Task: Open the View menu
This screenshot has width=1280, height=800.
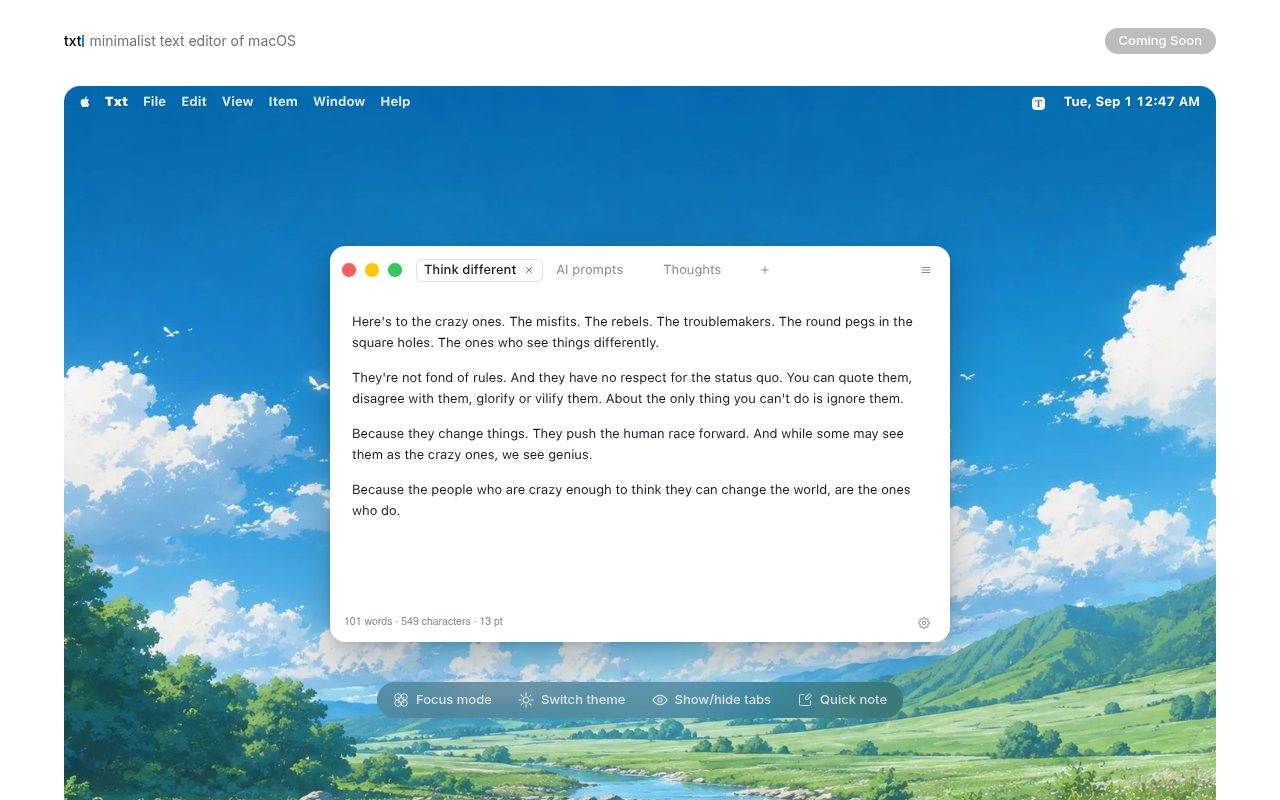Action: (x=238, y=102)
